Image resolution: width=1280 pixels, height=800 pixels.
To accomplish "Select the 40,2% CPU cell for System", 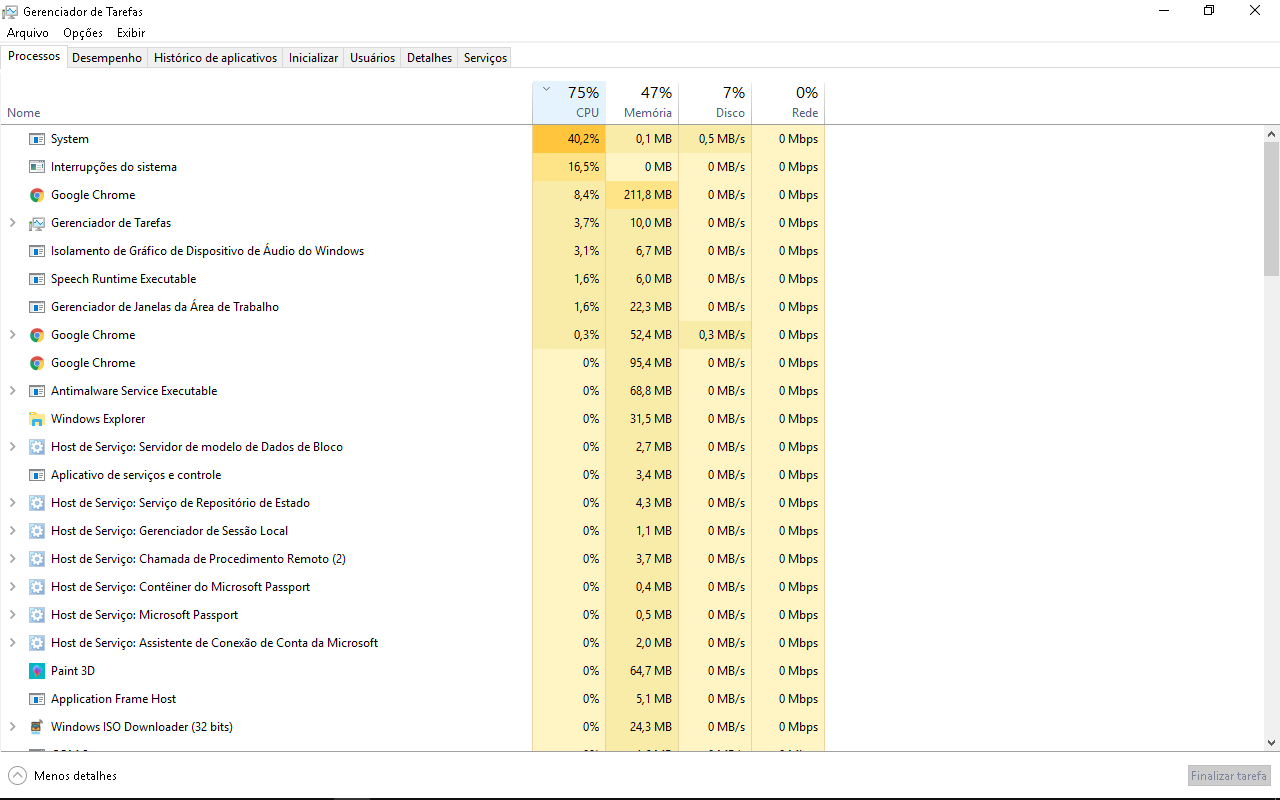I will [569, 139].
